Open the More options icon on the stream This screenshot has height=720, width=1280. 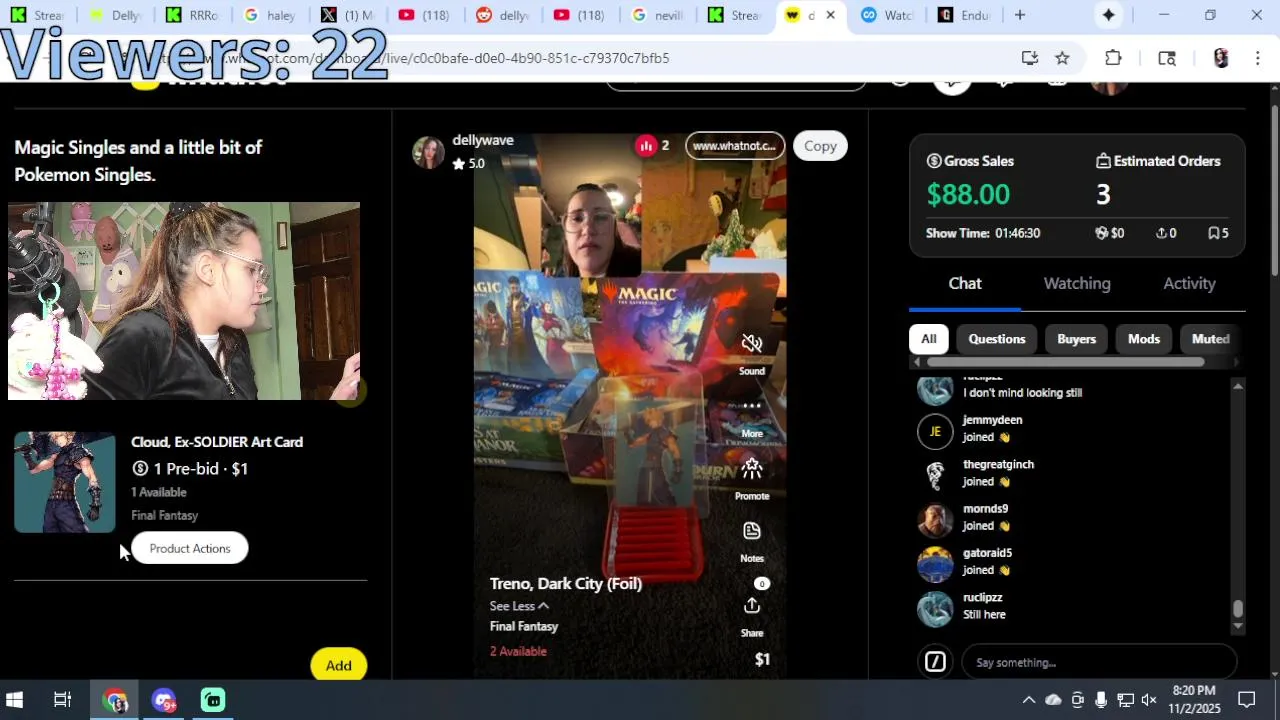click(x=752, y=407)
